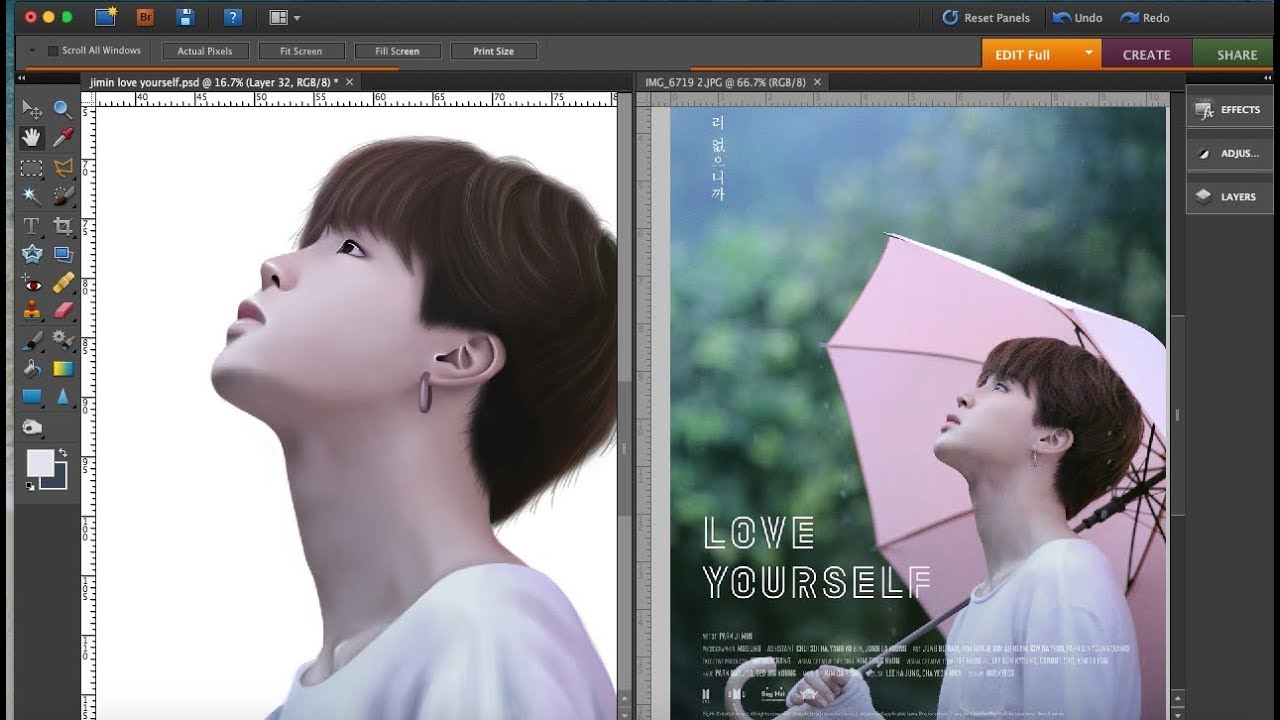
Task: Select the Paint Bucket tool
Action: pos(32,369)
